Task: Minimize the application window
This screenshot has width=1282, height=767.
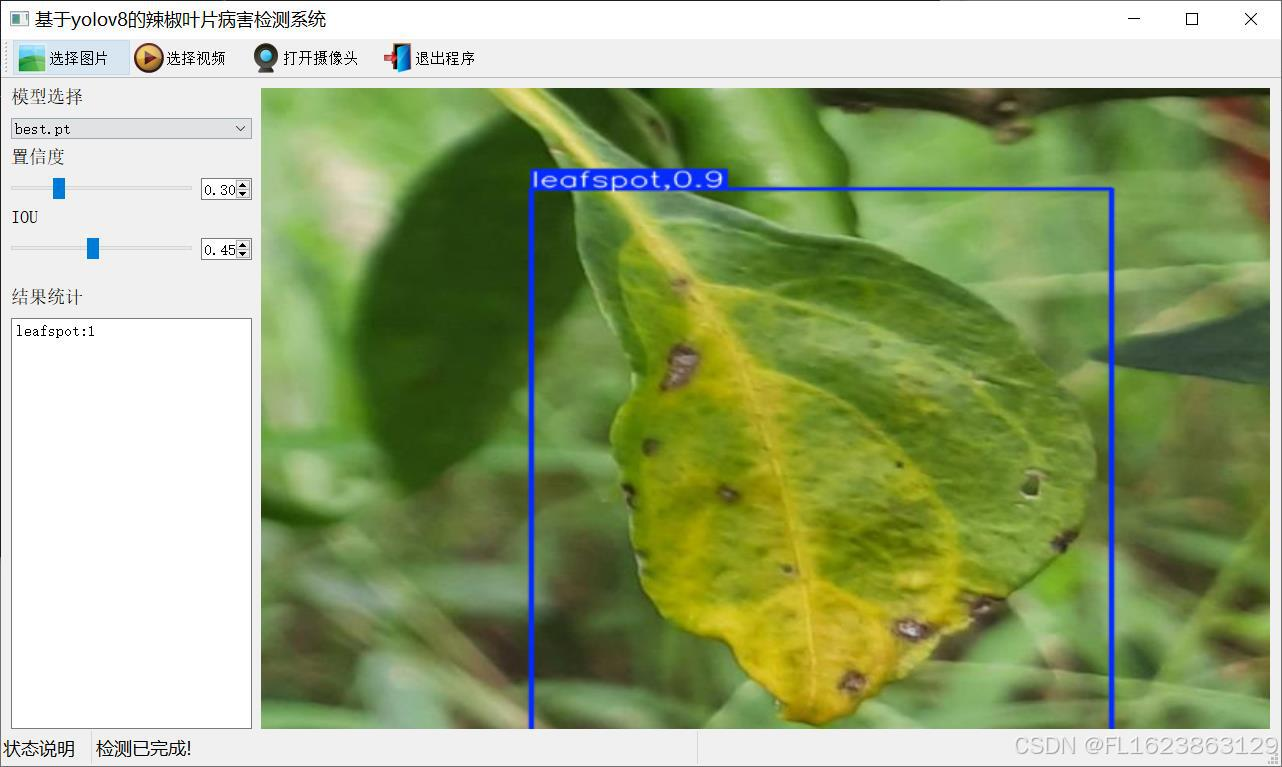Action: coord(1134,19)
